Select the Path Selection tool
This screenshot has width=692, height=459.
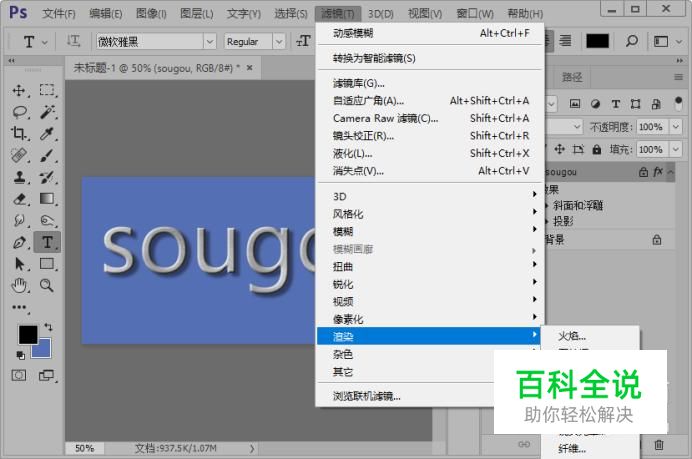pyautogui.click(x=19, y=264)
